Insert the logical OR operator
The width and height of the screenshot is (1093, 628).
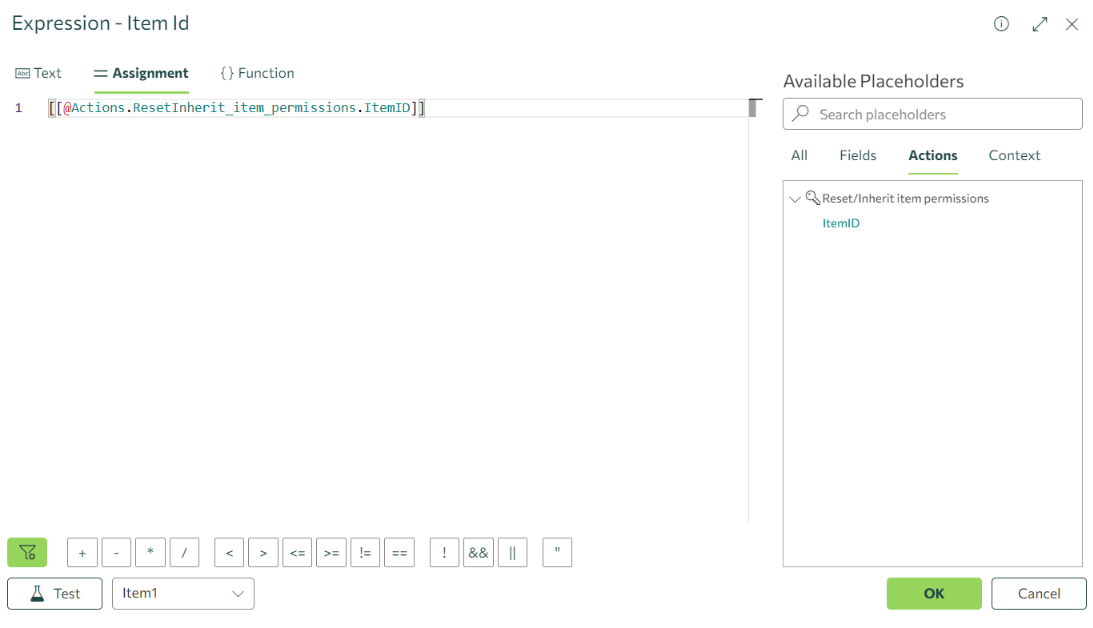pyautogui.click(x=513, y=553)
